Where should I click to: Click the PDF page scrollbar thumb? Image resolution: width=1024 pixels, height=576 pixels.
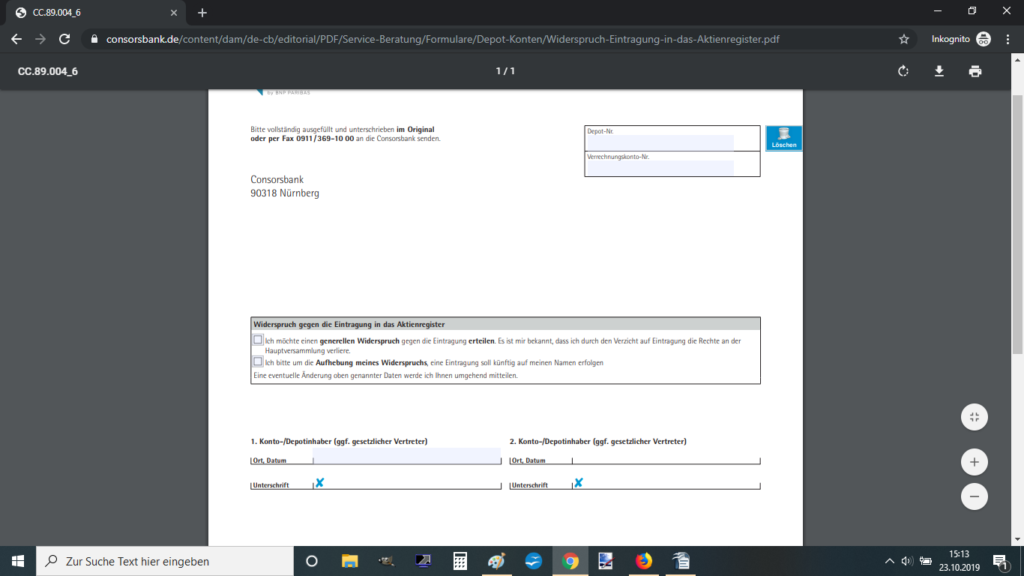click(1017, 224)
